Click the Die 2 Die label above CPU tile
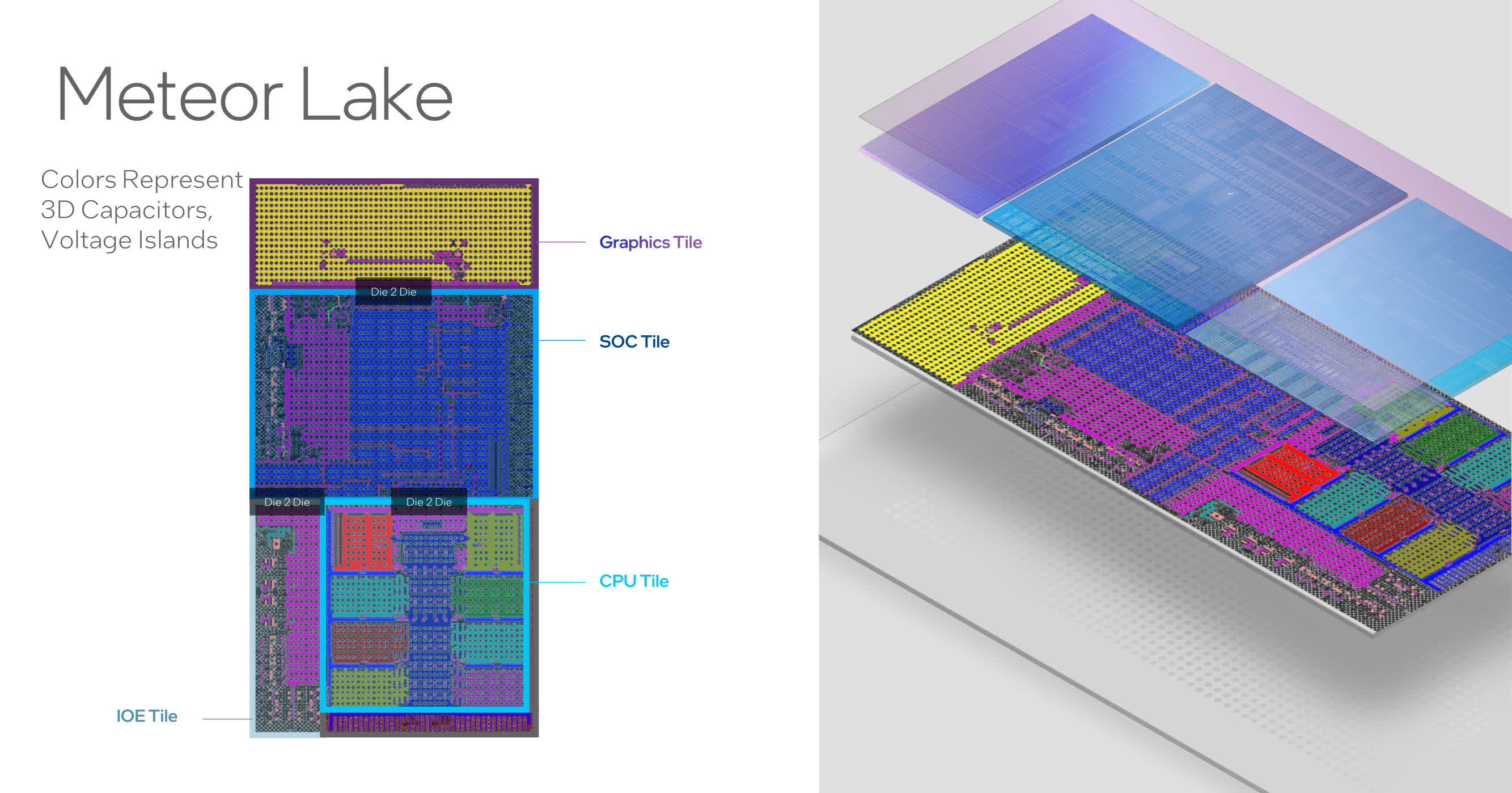This screenshot has height=793, width=1512. pyautogui.click(x=429, y=501)
